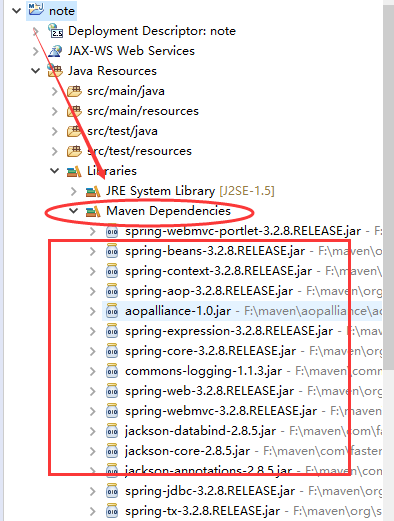The width and height of the screenshot is (394, 521).
Task: Select spring-webmvc-portlet-3.2.8.RELEASE.jar
Action: click(x=243, y=231)
